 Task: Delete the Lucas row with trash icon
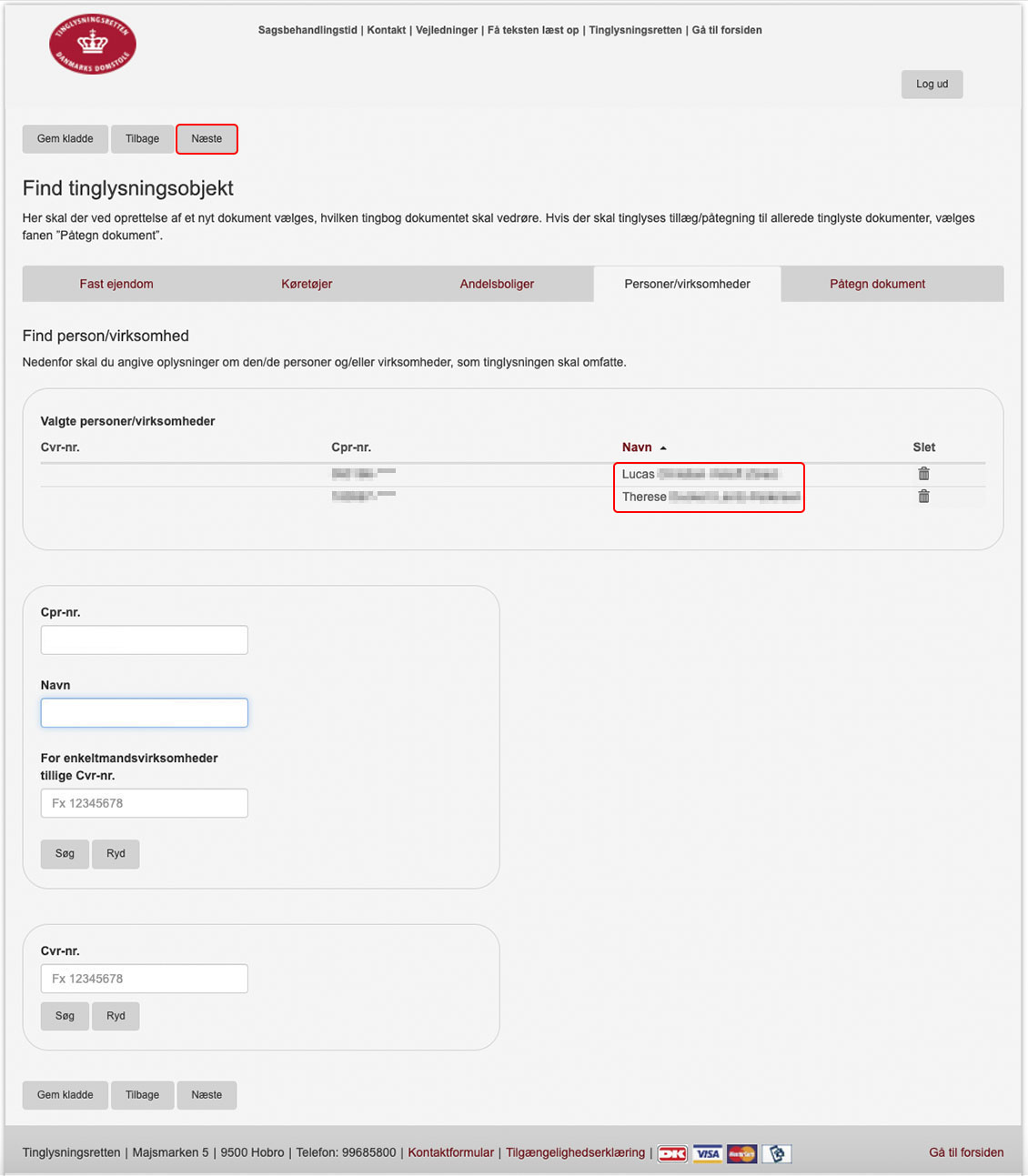pyautogui.click(x=923, y=474)
